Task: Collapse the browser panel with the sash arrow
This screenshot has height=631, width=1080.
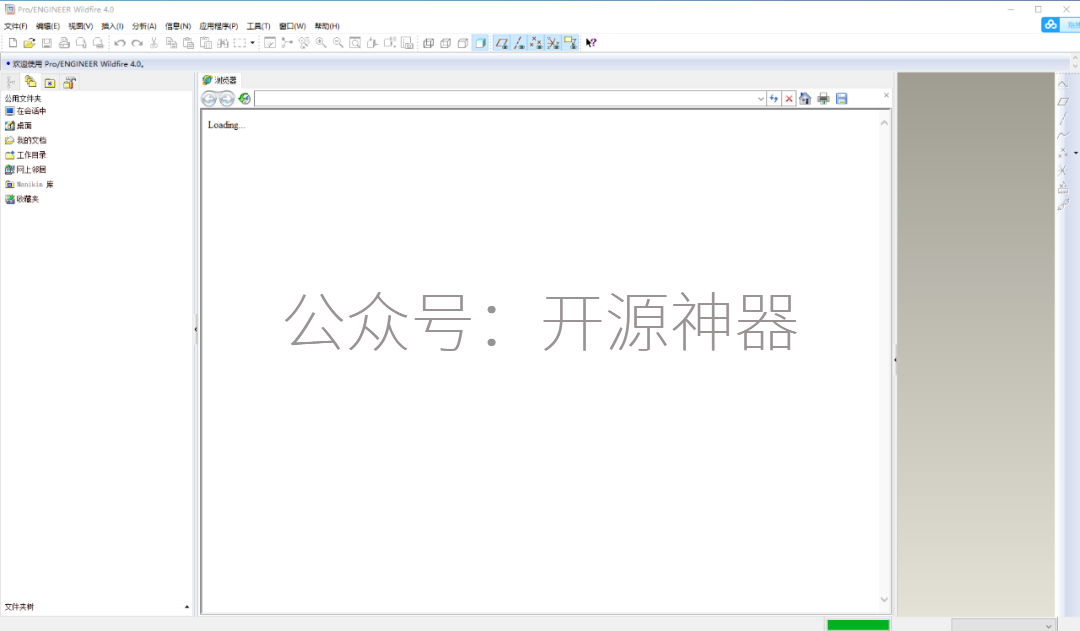Action: coord(895,360)
